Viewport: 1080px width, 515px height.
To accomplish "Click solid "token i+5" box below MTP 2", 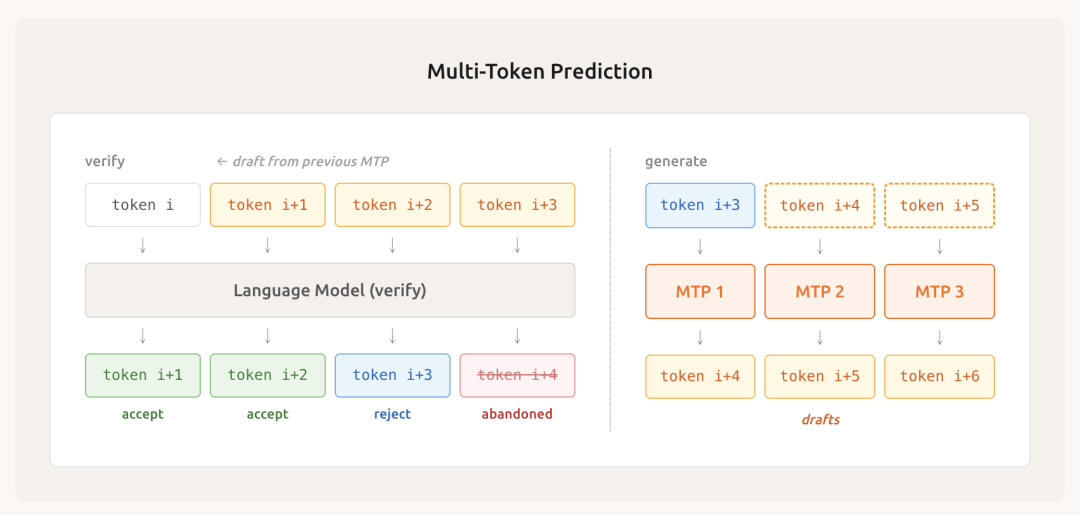I will tap(820, 376).
